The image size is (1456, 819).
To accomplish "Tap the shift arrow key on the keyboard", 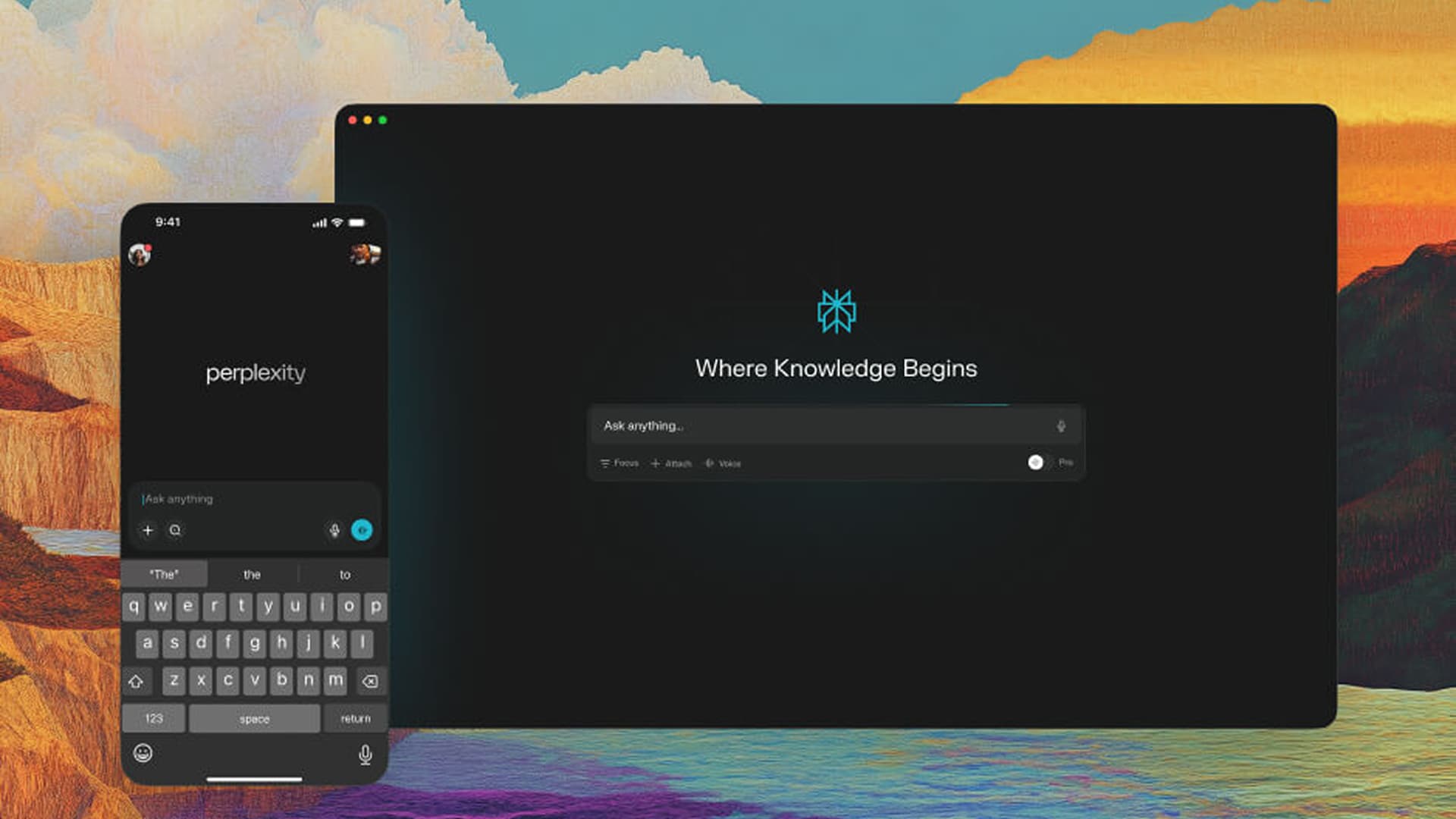I will coord(136,681).
